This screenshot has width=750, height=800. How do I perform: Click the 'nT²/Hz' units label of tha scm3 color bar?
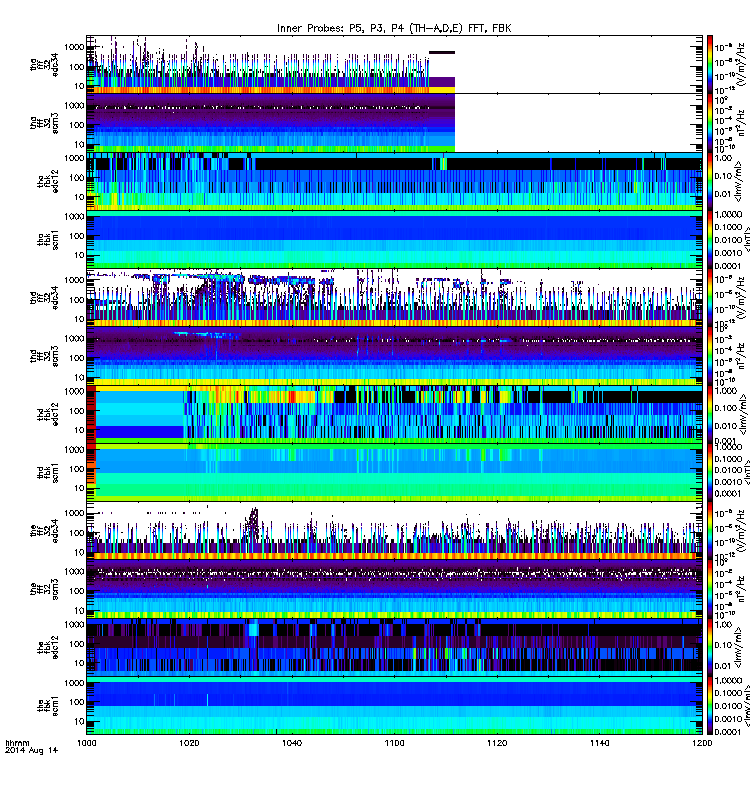point(741,122)
